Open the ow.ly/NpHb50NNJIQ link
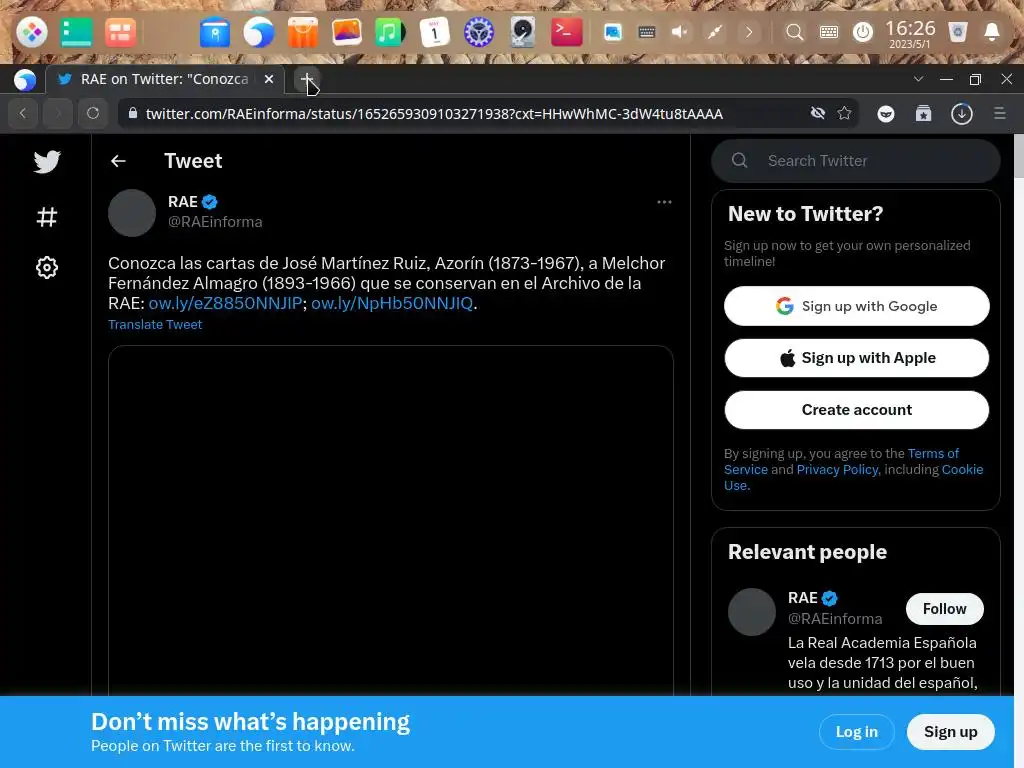The height and width of the screenshot is (768, 1024). click(392, 303)
